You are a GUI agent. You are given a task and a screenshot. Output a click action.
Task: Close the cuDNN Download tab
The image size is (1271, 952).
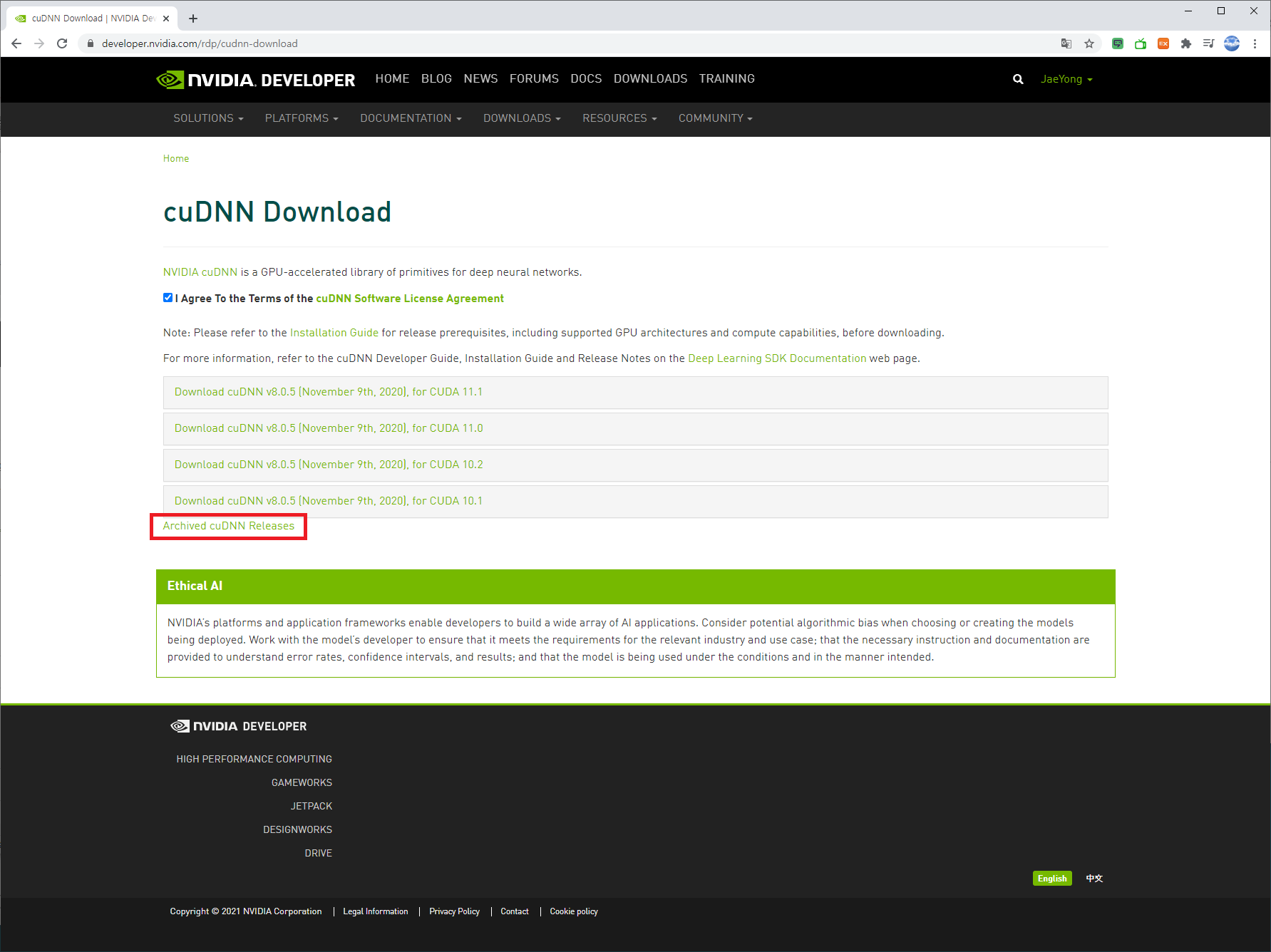(166, 19)
